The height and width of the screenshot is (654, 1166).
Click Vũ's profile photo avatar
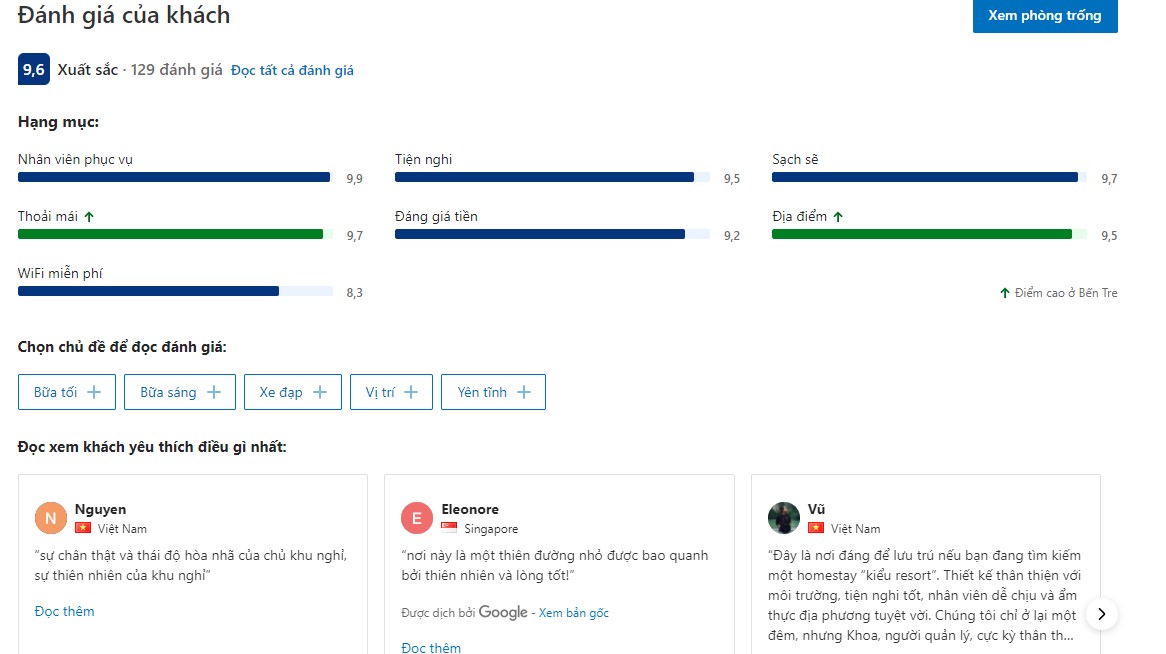(x=784, y=518)
